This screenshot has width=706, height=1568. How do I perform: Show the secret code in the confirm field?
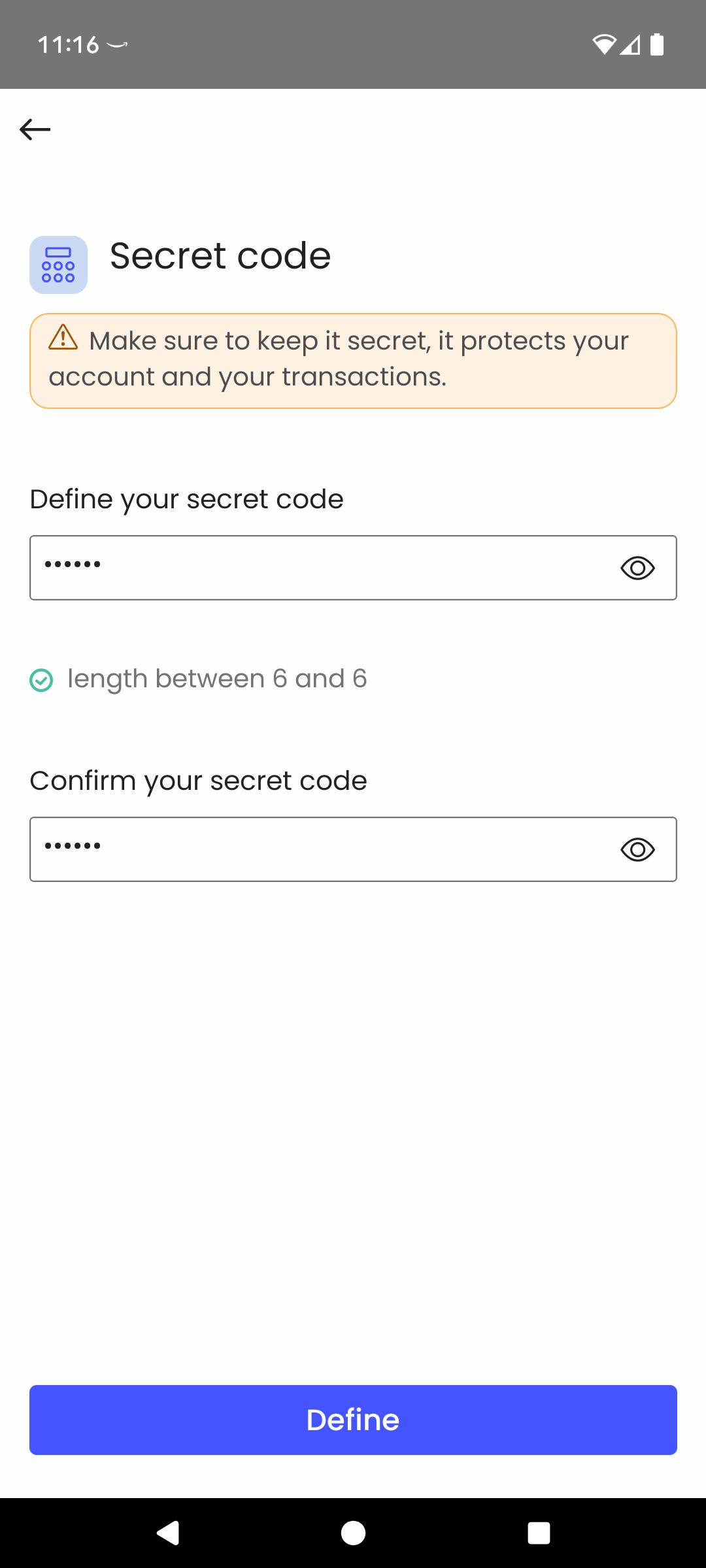tap(638, 849)
